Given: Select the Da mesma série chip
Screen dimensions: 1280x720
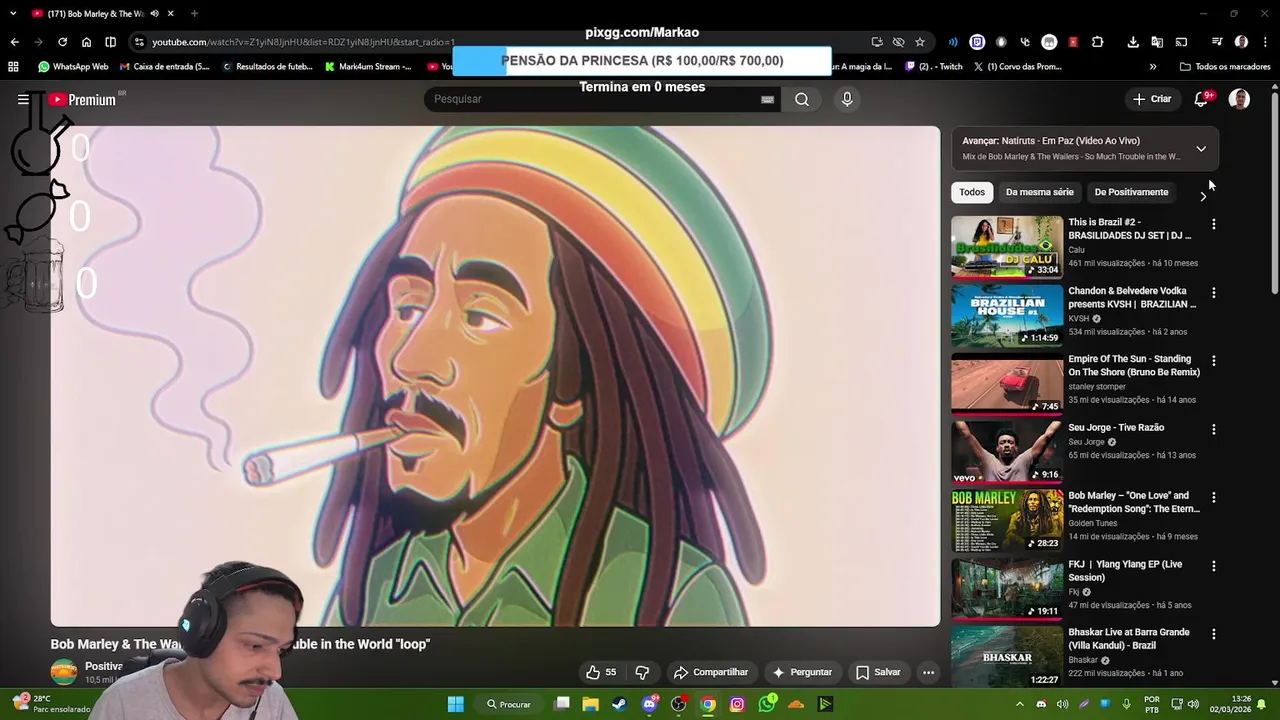Looking at the screenshot, I should [1040, 192].
